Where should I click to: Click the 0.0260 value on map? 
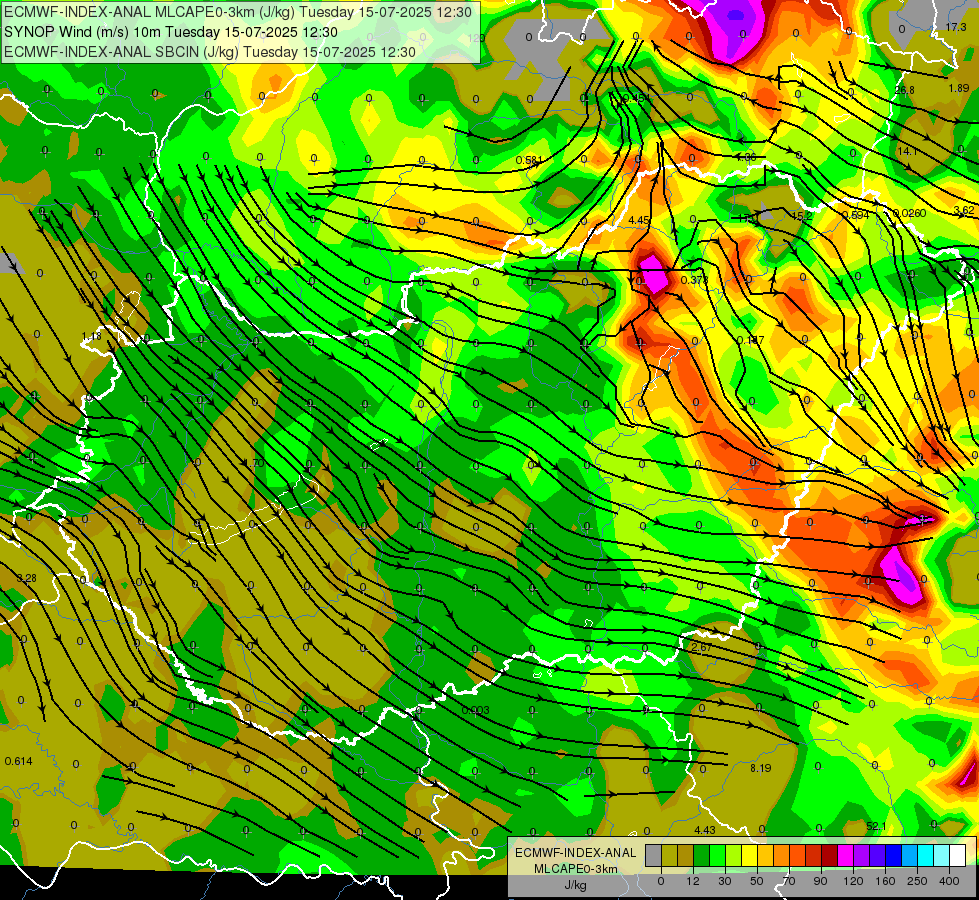pyautogui.click(x=909, y=213)
